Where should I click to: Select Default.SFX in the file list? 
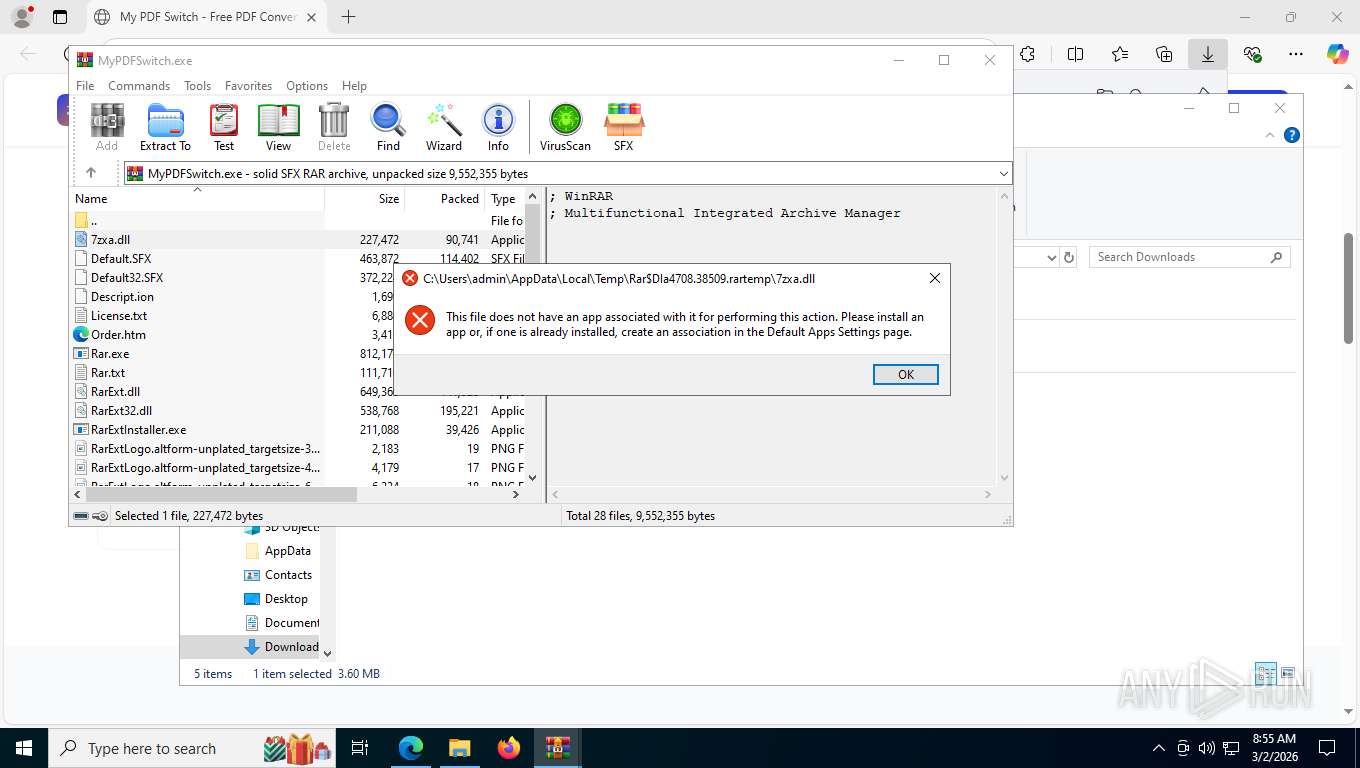coord(121,258)
